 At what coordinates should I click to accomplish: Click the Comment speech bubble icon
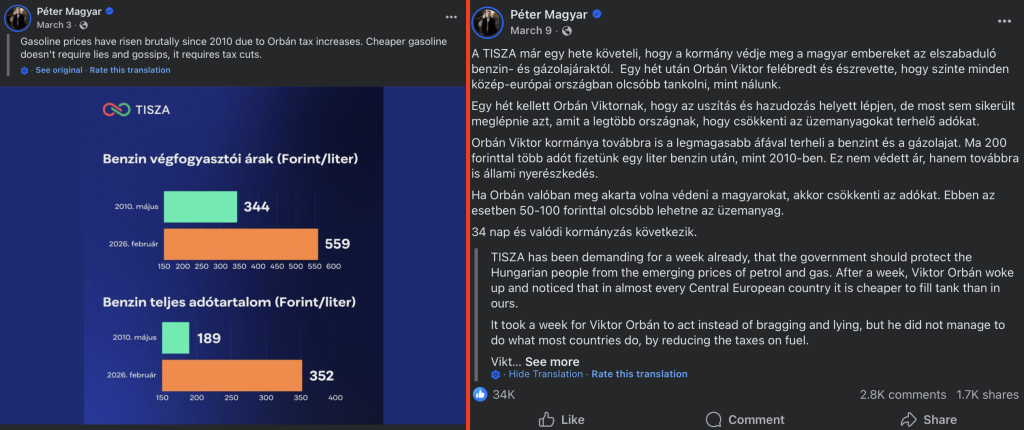click(x=713, y=419)
